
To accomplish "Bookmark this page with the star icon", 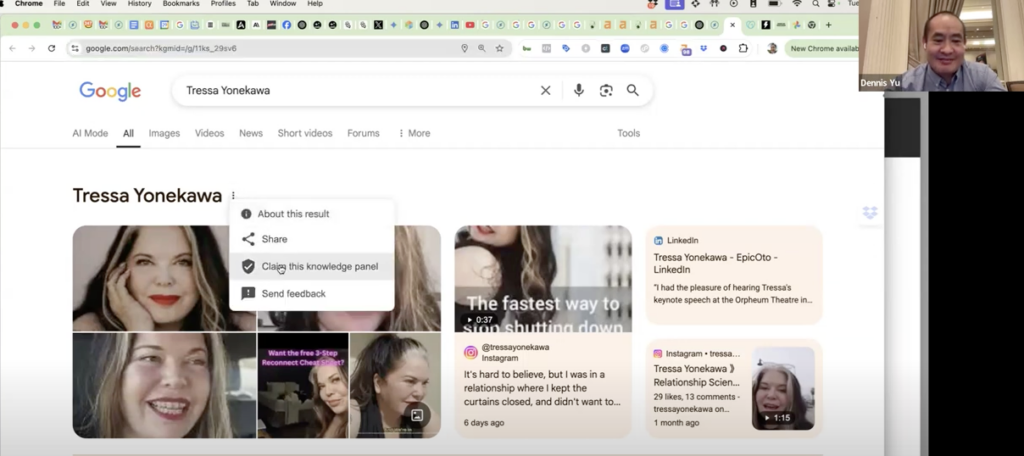I will click(500, 48).
